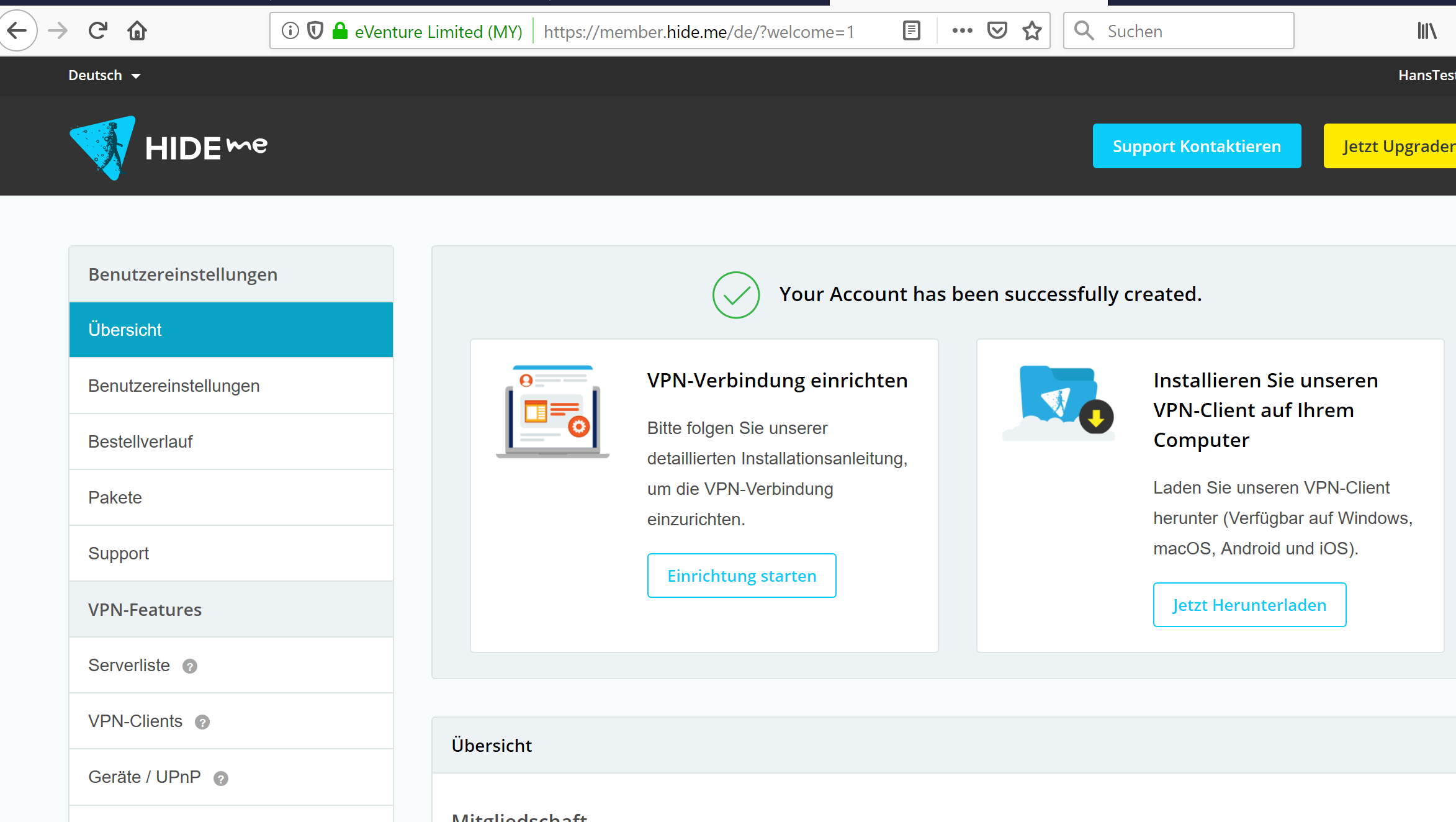Click the Jetzt Herunterladen button
Viewport: 1456px width, 822px height.
[1249, 605]
